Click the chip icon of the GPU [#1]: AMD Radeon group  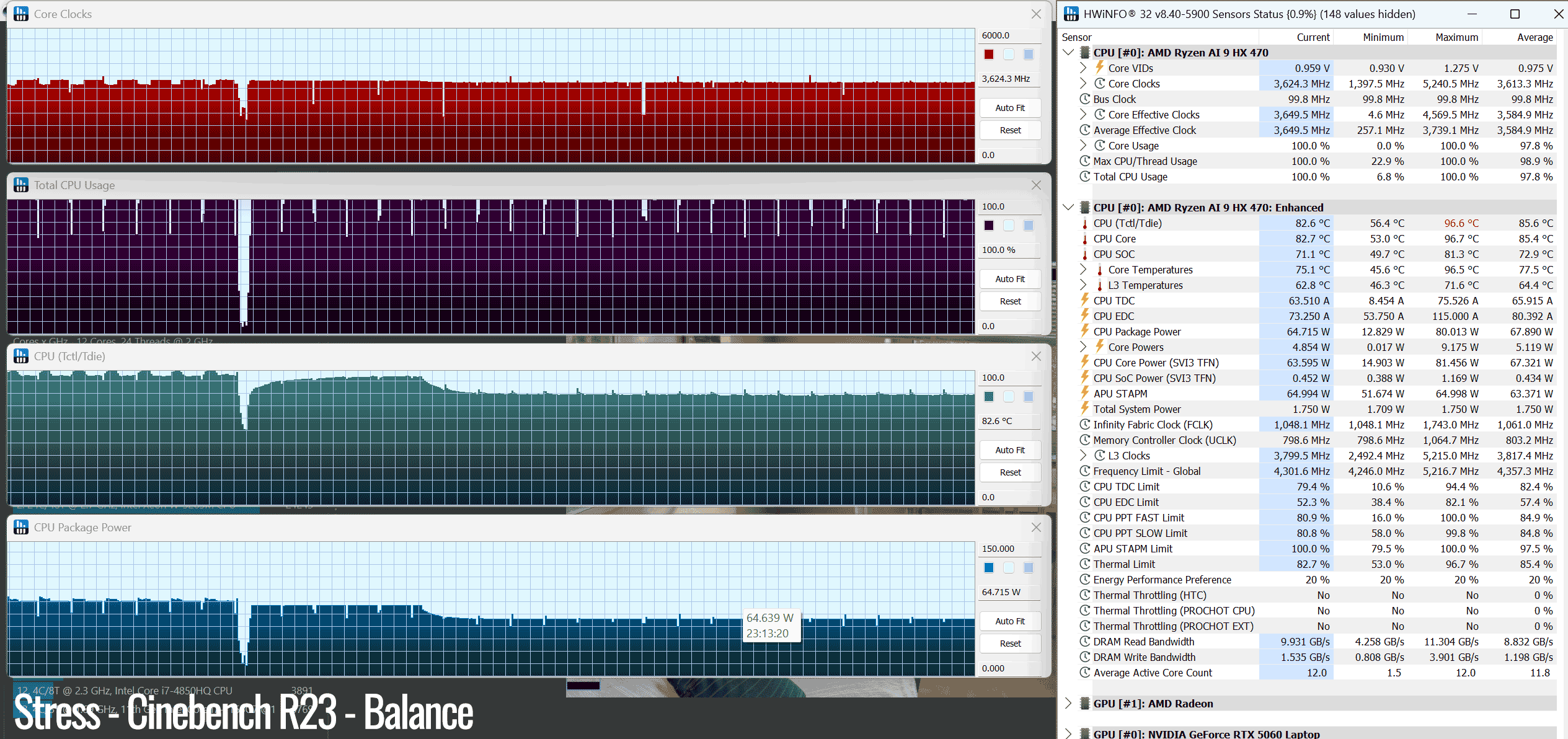click(x=1085, y=704)
